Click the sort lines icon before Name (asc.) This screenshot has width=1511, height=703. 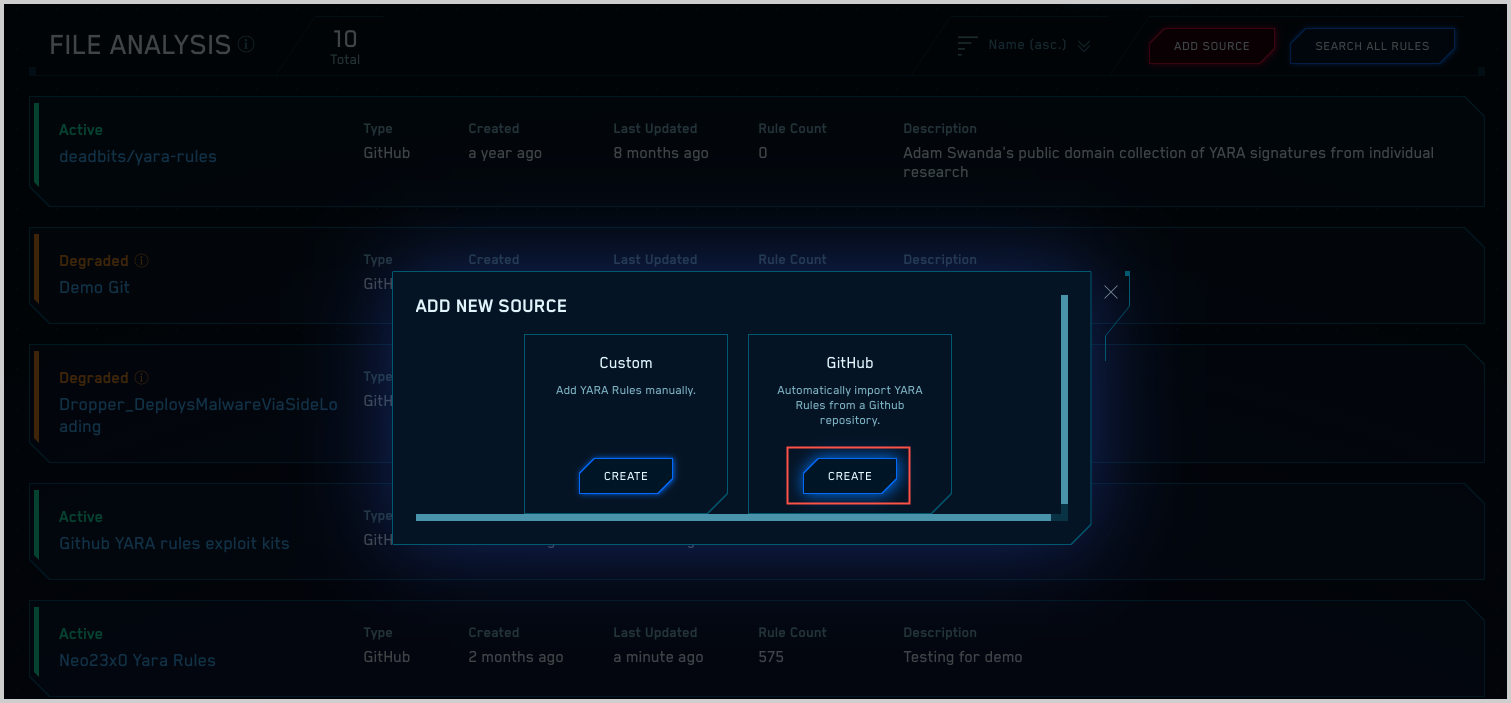click(966, 46)
